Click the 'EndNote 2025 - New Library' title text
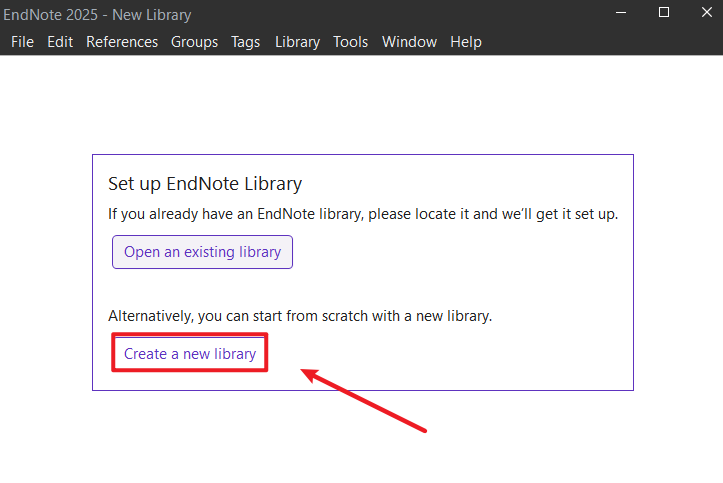723x483 pixels. tap(98, 15)
